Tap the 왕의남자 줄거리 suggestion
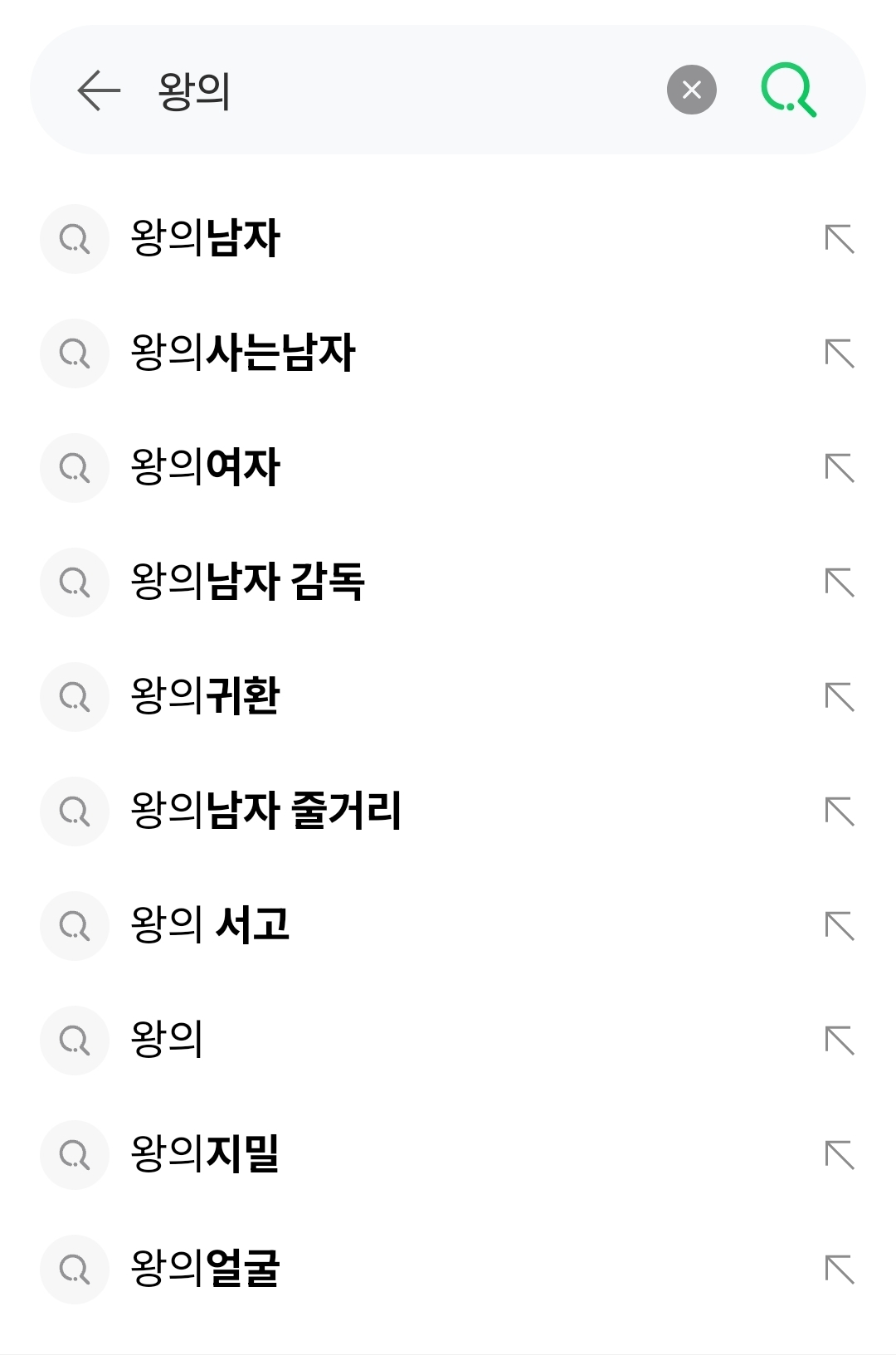This screenshot has height=1355, width=896. coord(266,812)
